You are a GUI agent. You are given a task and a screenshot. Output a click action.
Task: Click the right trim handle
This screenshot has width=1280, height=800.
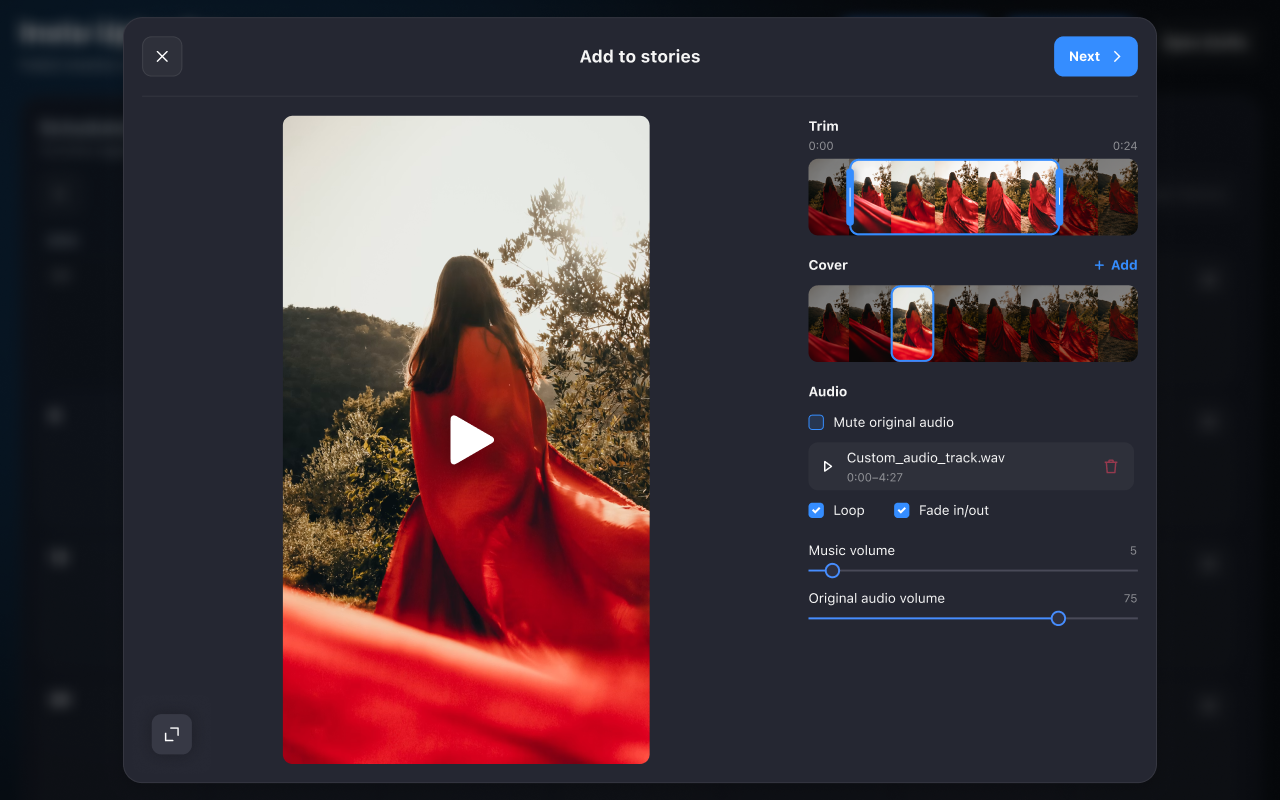coord(1059,197)
